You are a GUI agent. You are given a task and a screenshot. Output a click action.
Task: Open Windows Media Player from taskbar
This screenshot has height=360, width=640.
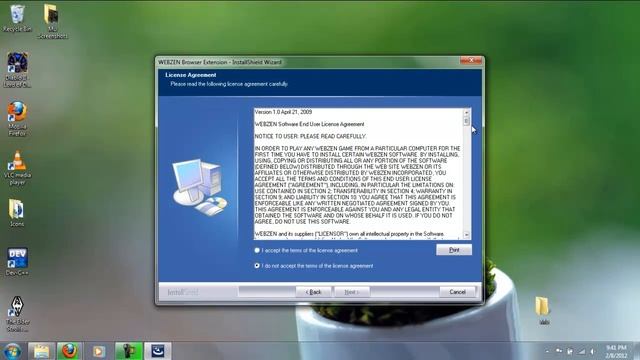coord(99,351)
